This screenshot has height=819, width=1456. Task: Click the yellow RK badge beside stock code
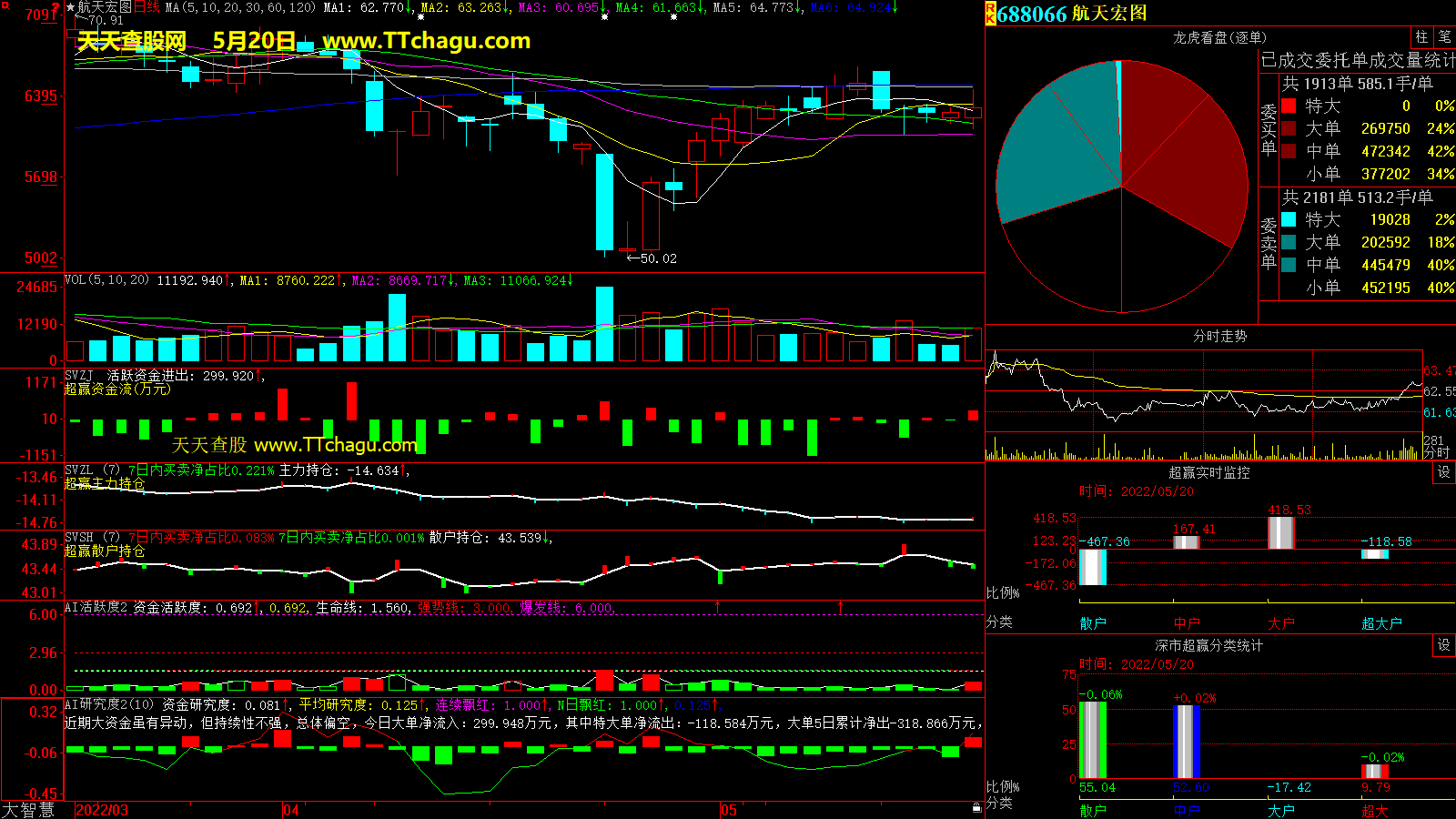(990, 14)
